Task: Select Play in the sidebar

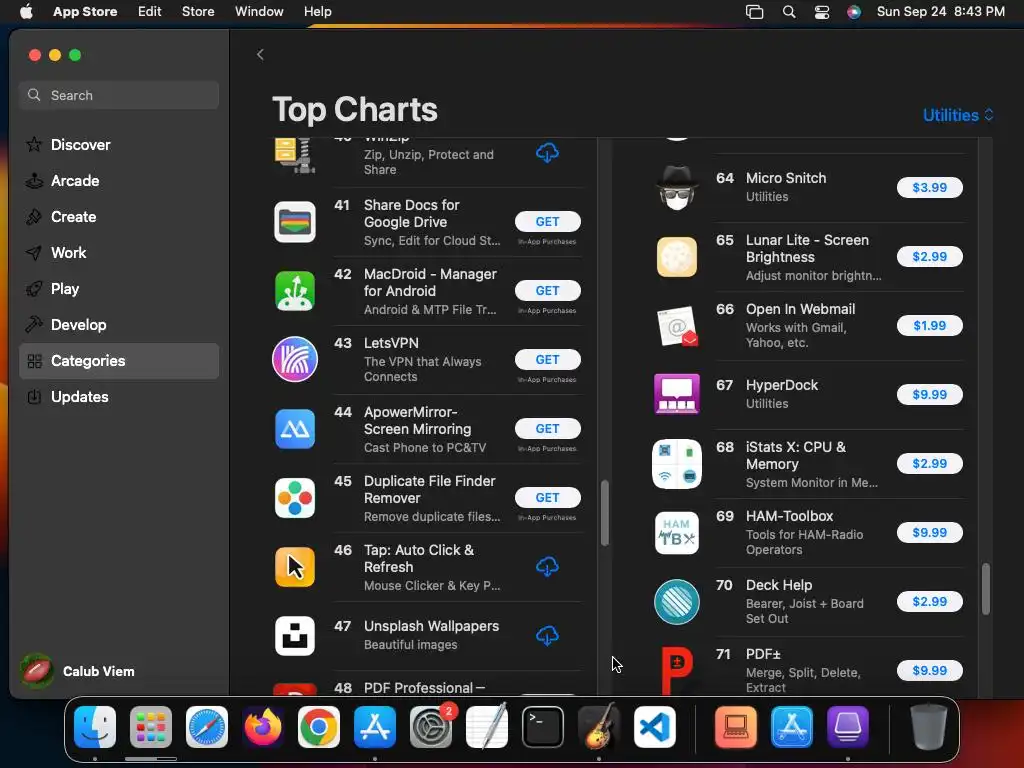Action: pos(119,289)
